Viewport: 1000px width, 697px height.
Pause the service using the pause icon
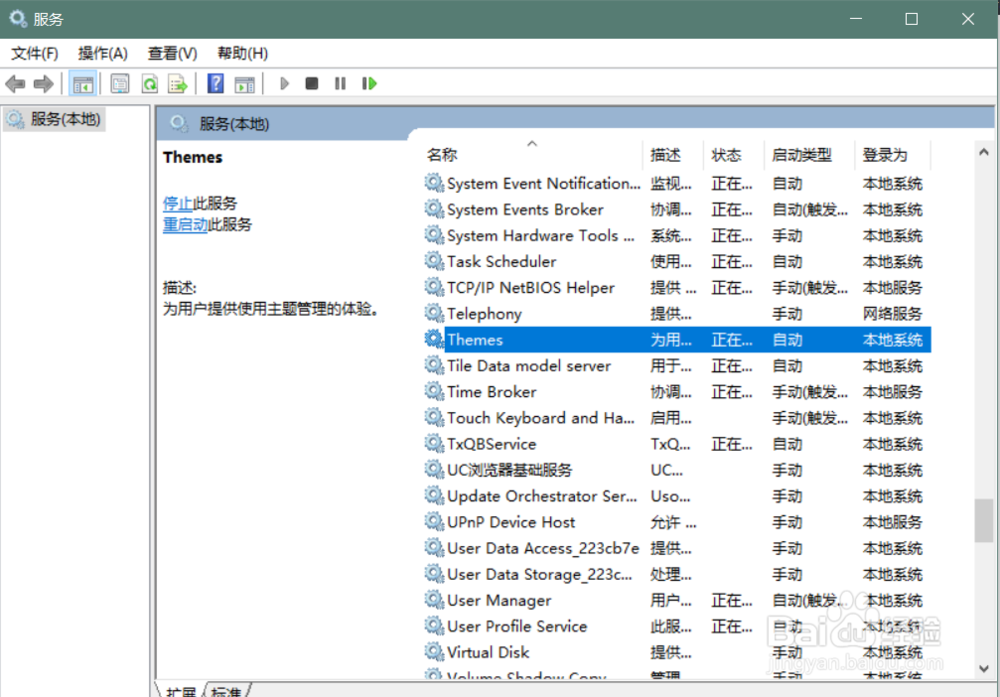tap(340, 83)
